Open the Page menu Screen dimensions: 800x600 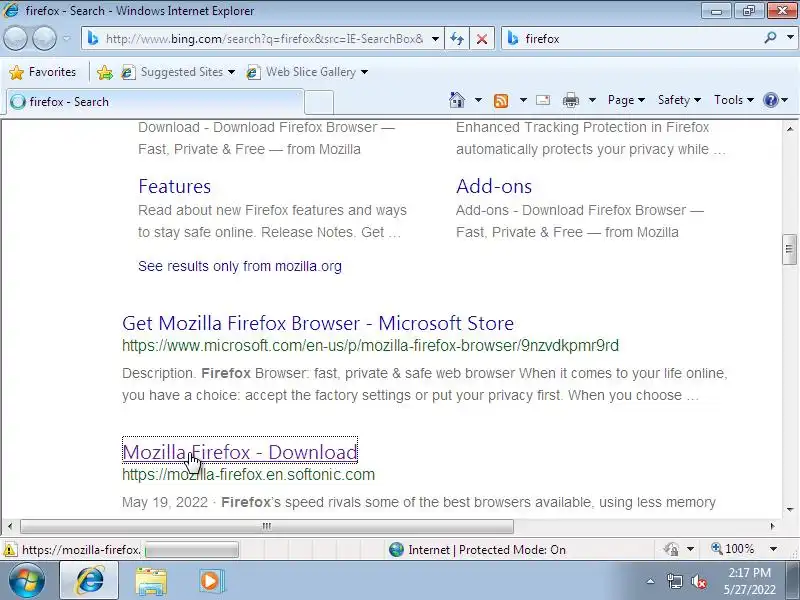(x=626, y=100)
